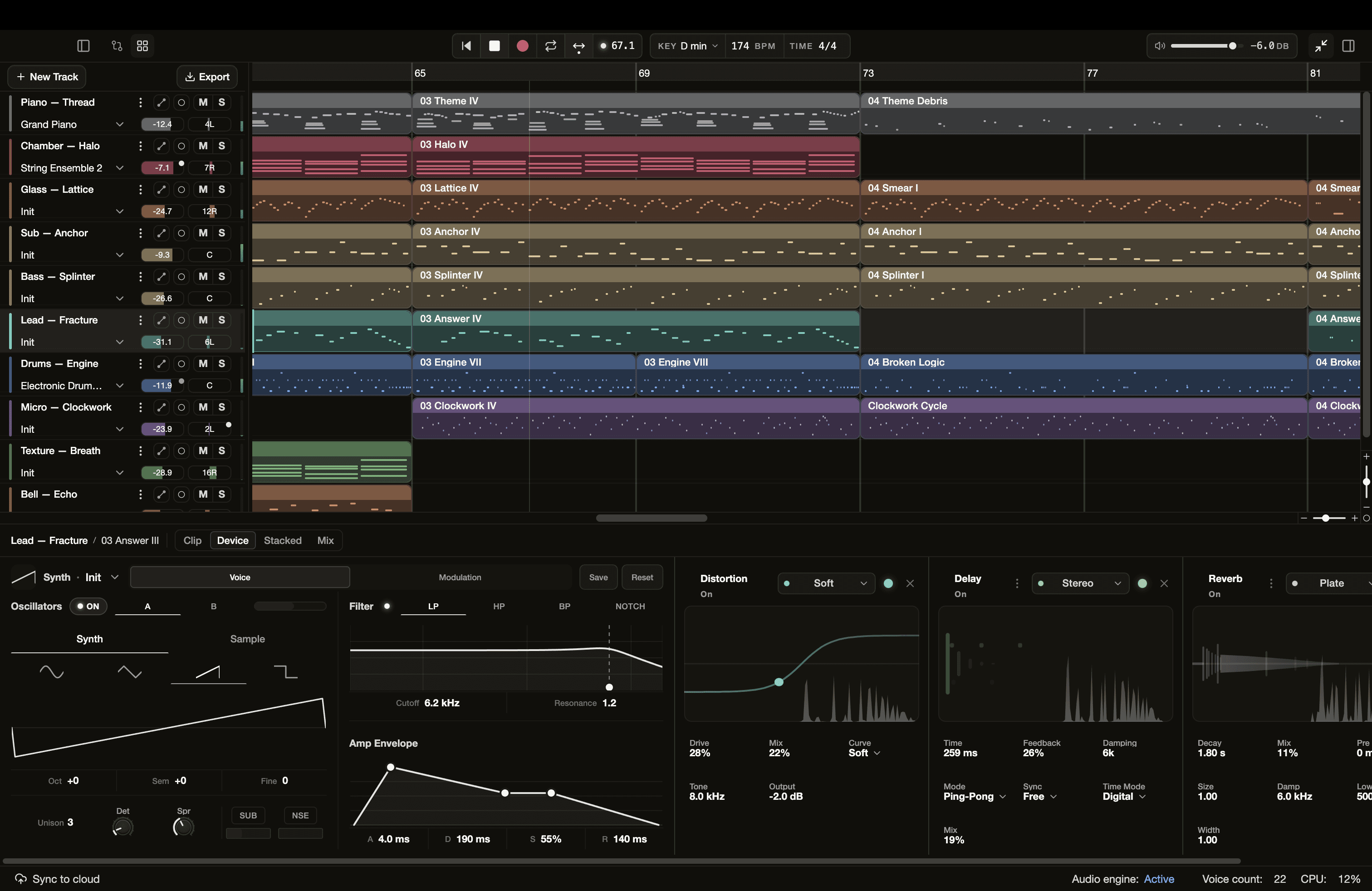Switch to the Mix tab
This screenshot has height=891, width=1372.
coord(326,541)
